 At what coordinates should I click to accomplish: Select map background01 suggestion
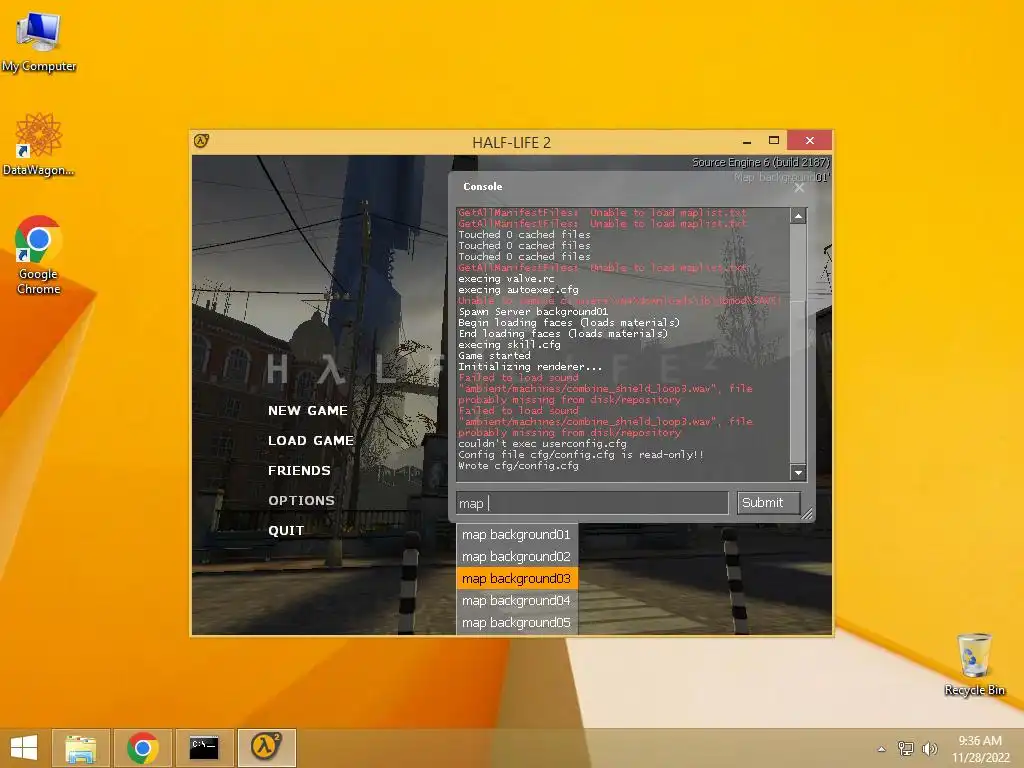[517, 534]
